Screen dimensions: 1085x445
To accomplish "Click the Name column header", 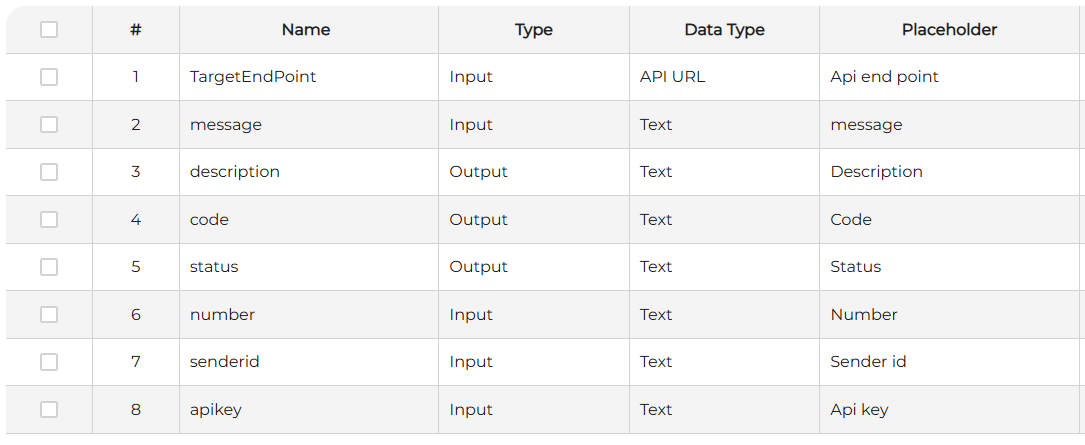I will coord(306,30).
